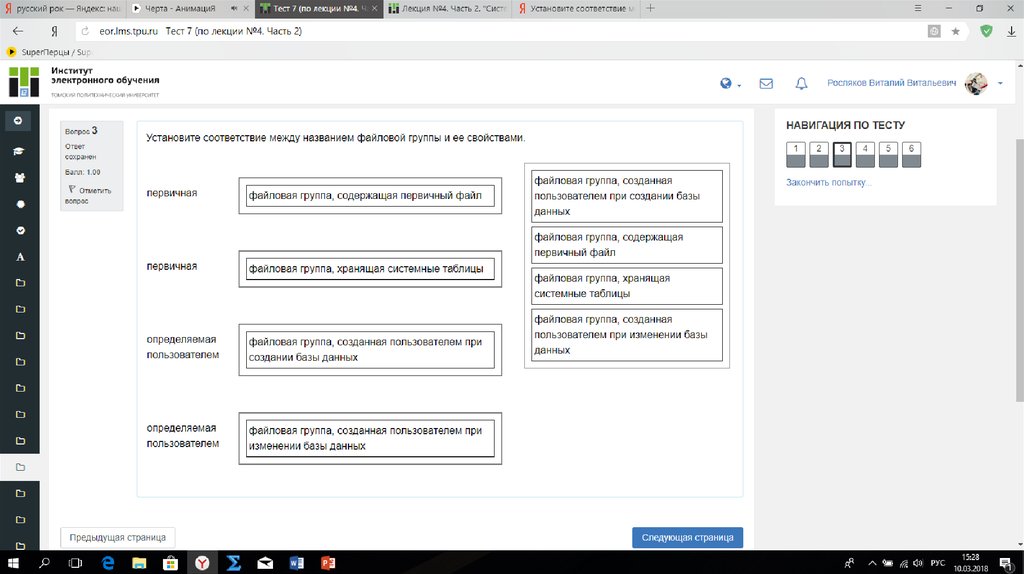This screenshot has width=1024, height=574.
Task: Mute the Черта - АнимациЯ tab sound icon
Action: coord(234,8)
